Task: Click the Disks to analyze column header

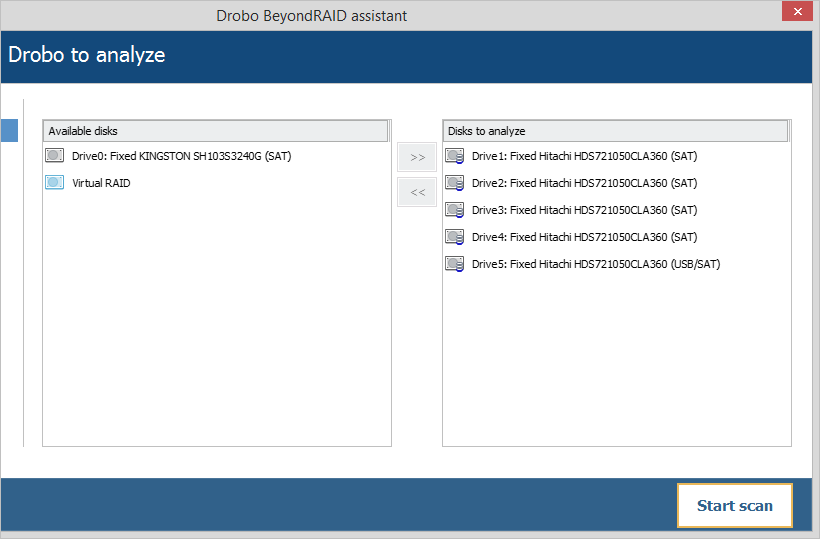Action: [x=616, y=131]
